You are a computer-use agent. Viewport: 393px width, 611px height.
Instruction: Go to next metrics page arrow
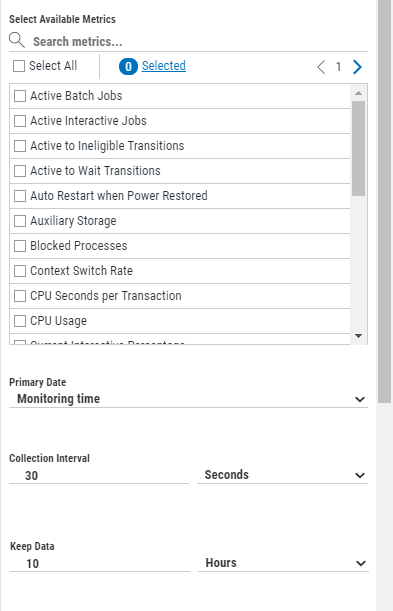[357, 67]
